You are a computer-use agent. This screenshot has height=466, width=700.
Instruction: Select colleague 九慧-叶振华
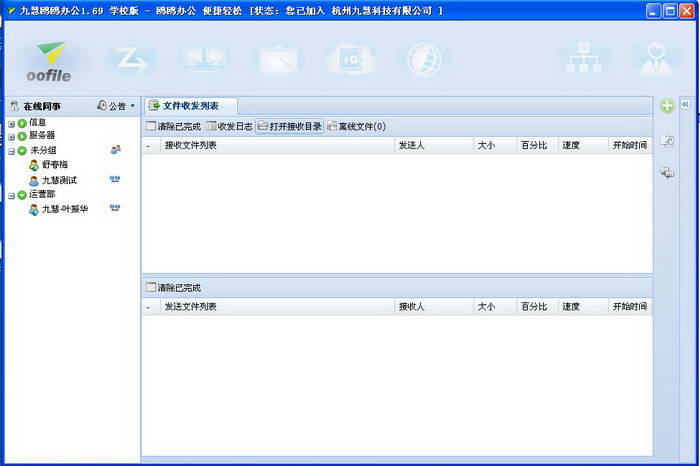tap(65, 209)
